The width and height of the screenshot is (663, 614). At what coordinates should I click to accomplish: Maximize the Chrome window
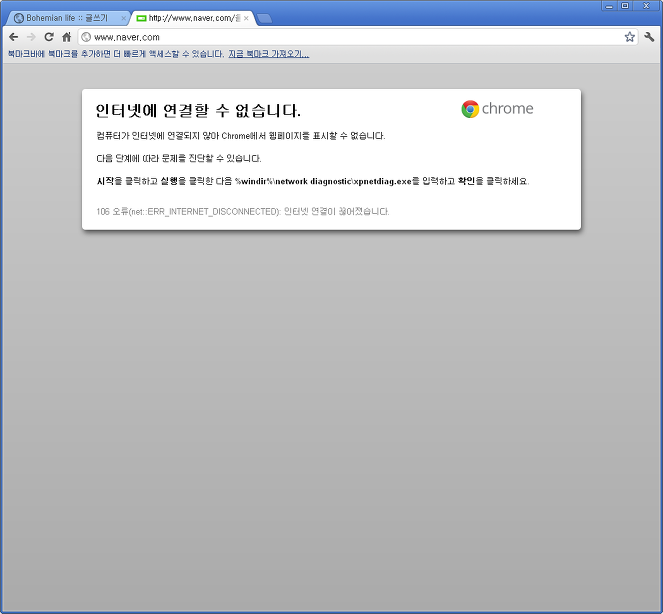[625, 6]
